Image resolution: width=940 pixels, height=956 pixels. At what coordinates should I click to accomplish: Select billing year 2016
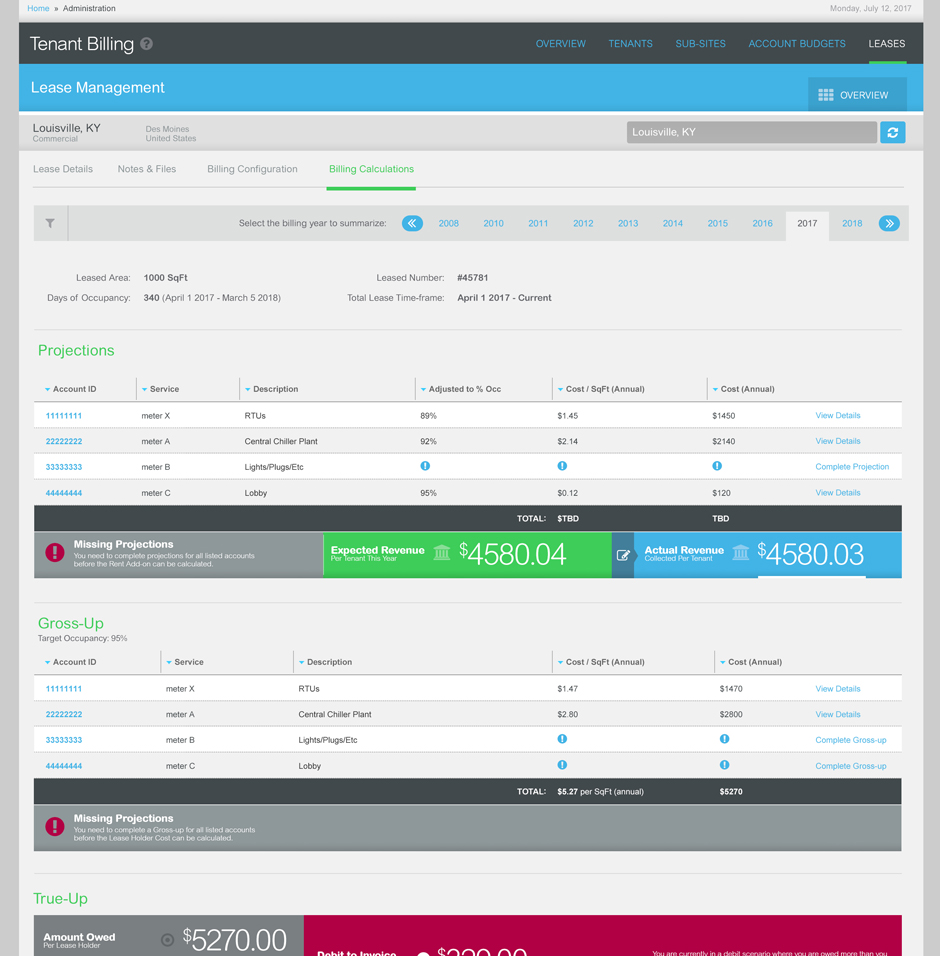[x=762, y=223]
